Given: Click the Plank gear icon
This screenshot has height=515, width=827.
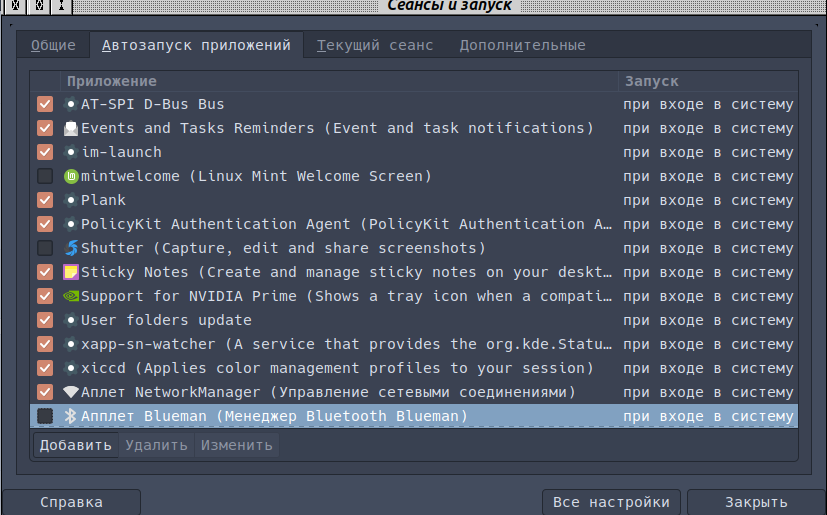Looking at the screenshot, I should coord(71,200).
